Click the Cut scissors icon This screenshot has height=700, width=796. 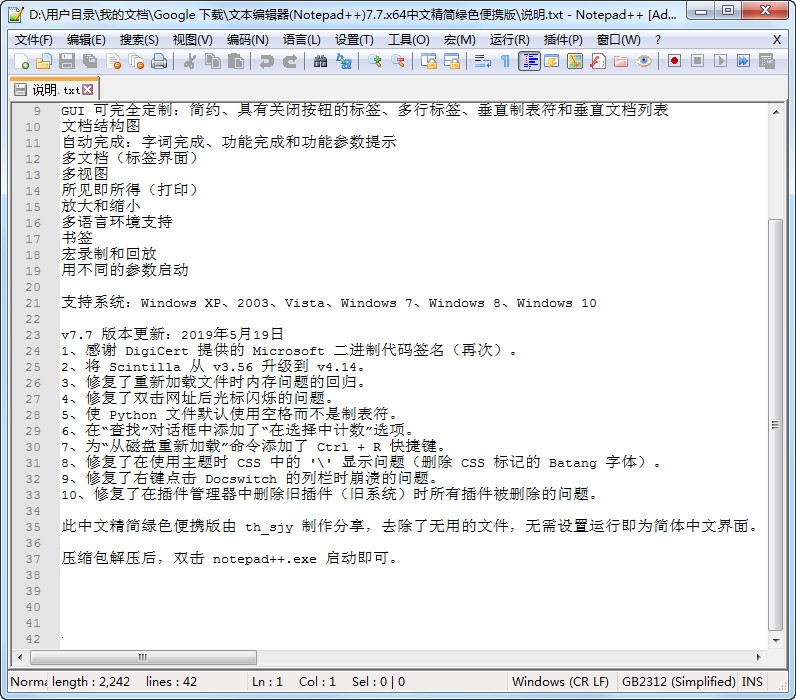(190, 61)
